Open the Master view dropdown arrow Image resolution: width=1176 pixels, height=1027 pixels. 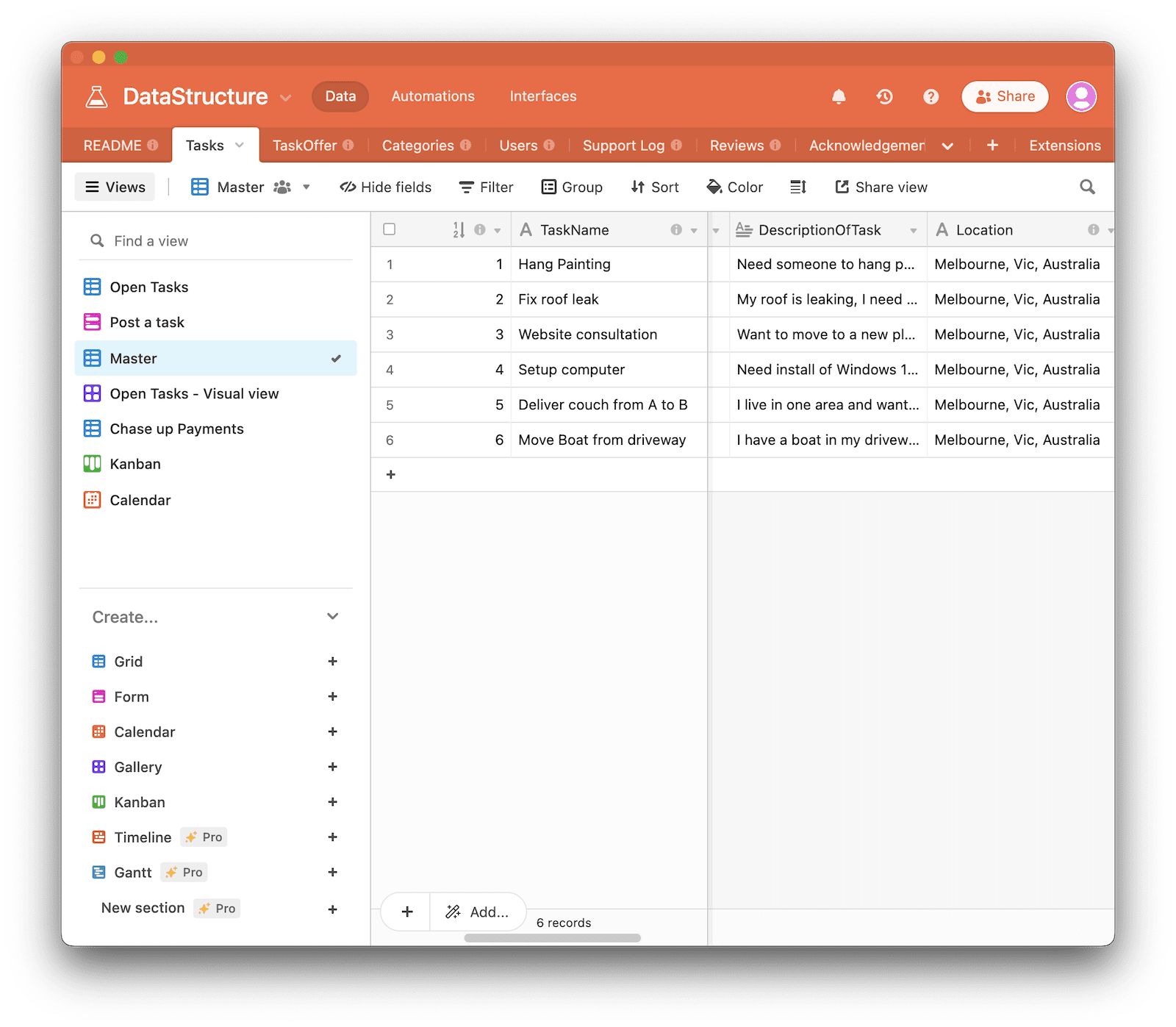pos(306,187)
